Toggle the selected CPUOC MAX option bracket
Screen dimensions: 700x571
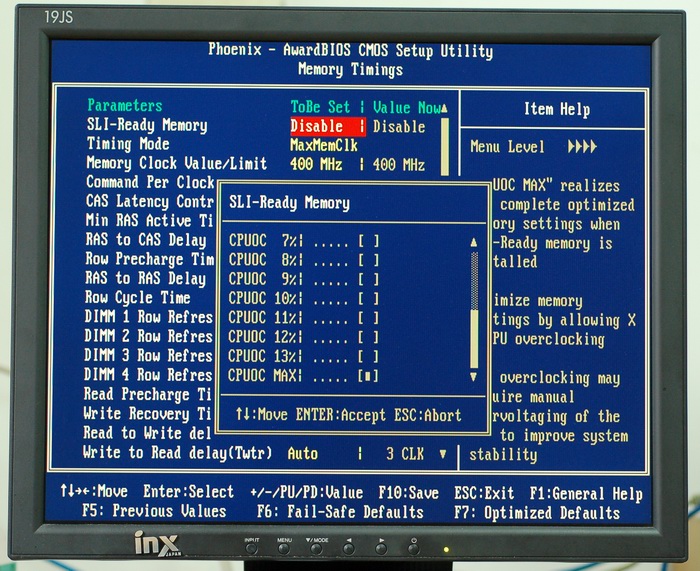tap(368, 376)
